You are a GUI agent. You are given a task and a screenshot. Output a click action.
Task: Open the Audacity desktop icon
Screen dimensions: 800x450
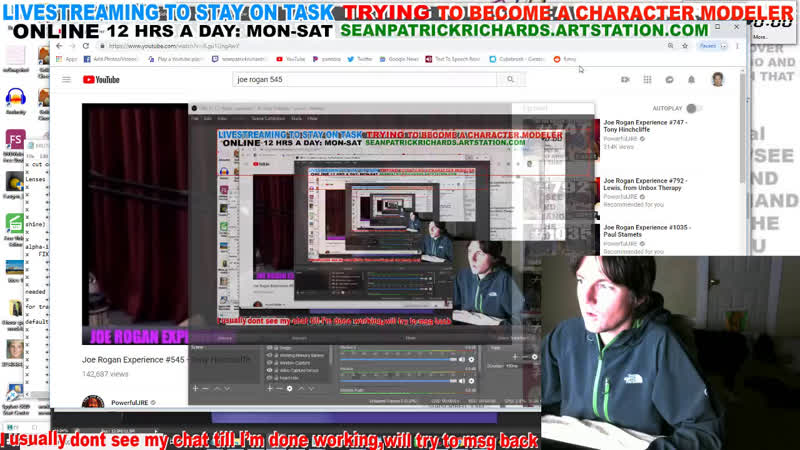pos(16,100)
